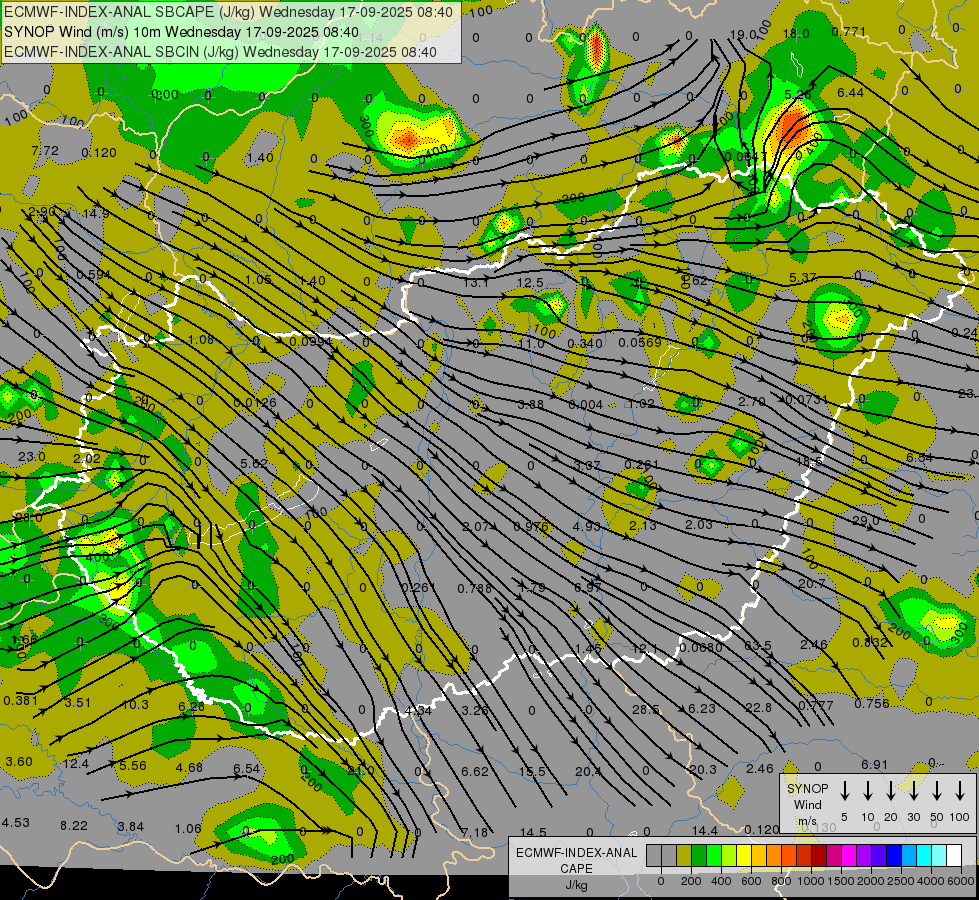
Task: Click the 22.8 value on the map
Action: point(758,707)
